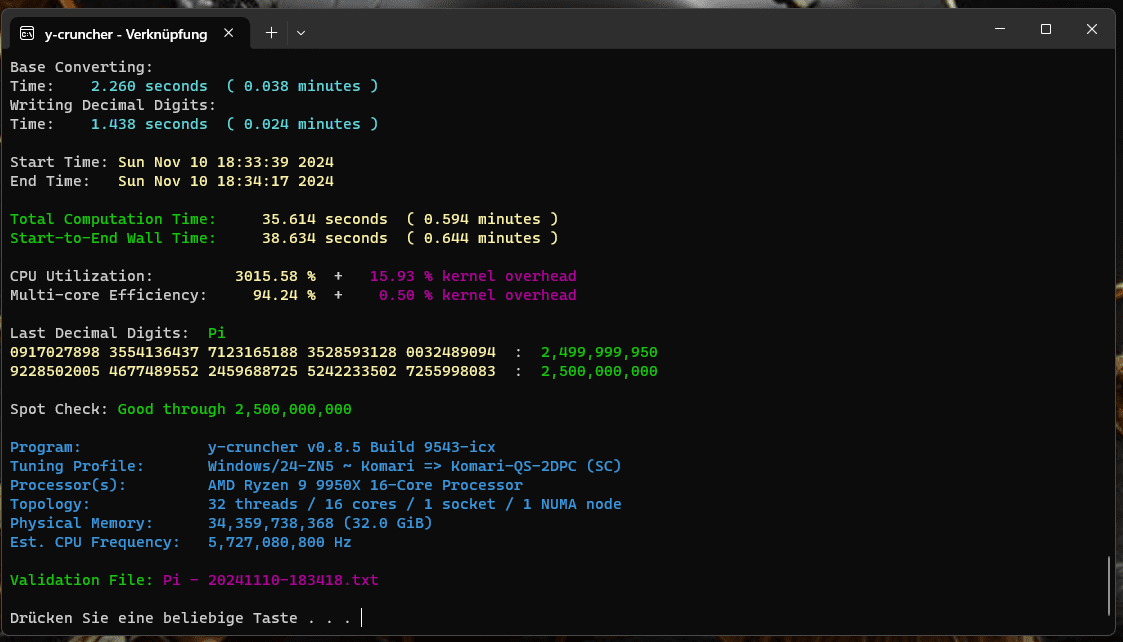The width and height of the screenshot is (1123, 642).
Task: Click 'Good through 2,500,000,000' spot check
Action: [234, 409]
